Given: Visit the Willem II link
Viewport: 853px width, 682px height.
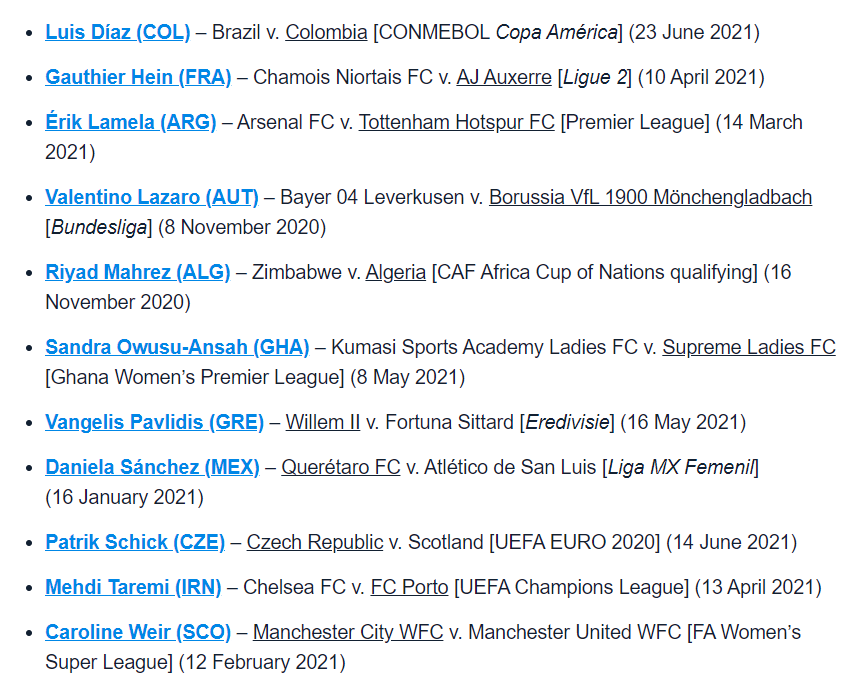Looking at the screenshot, I should 322,422.
